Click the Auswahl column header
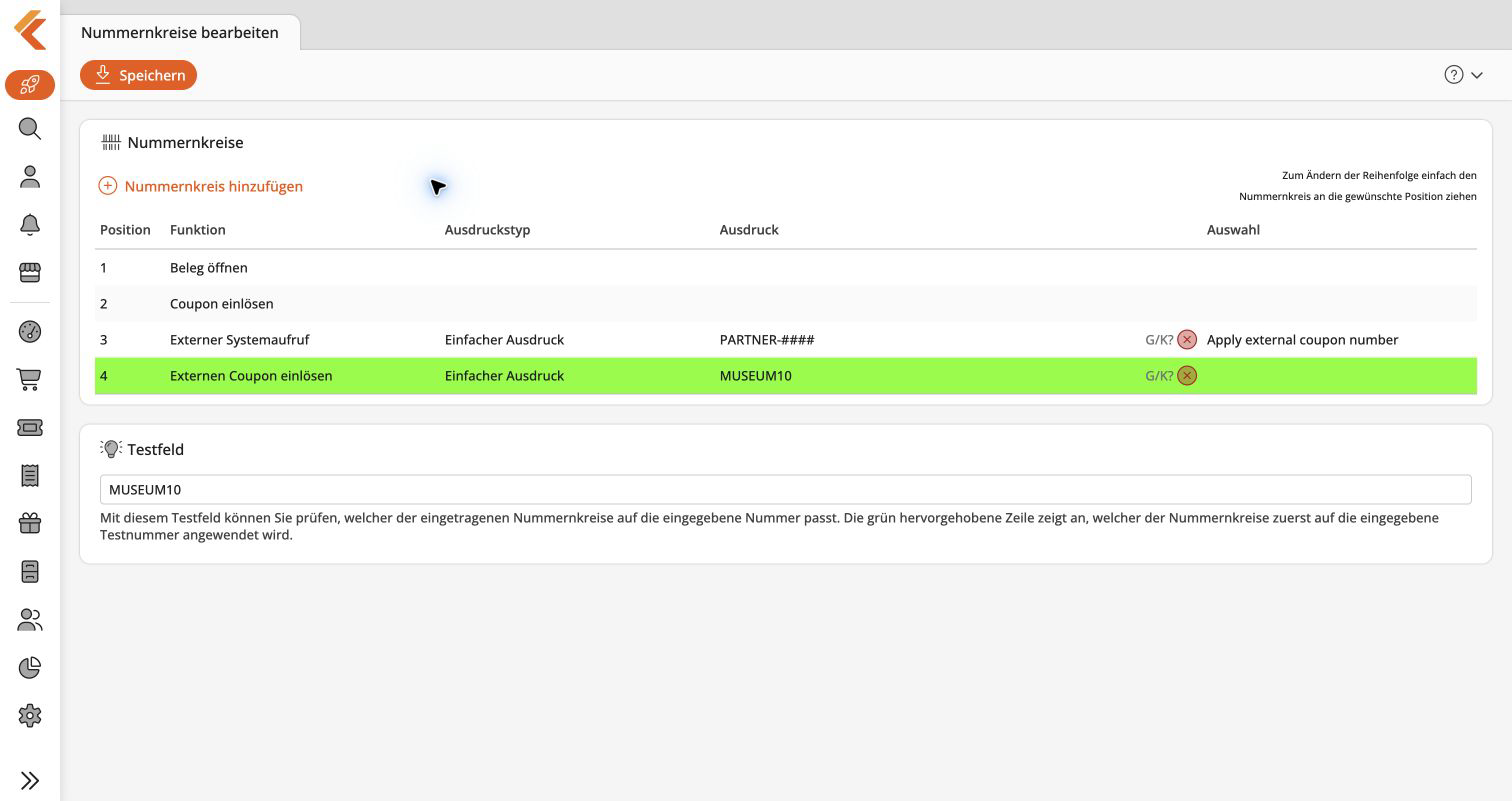This screenshot has width=1512, height=801. pyautogui.click(x=1233, y=230)
